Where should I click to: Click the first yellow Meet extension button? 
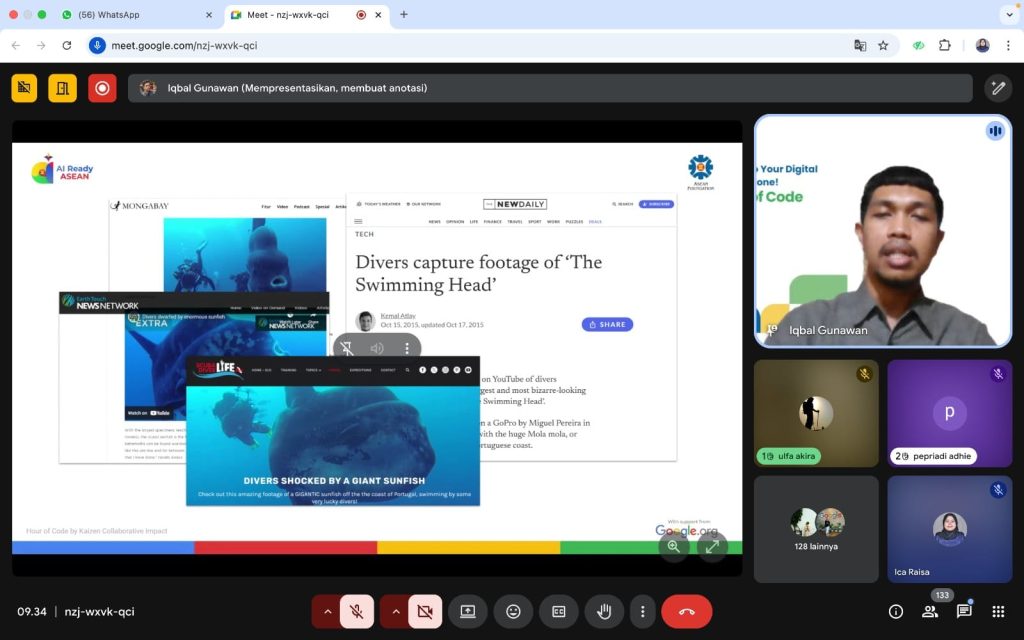pos(24,88)
